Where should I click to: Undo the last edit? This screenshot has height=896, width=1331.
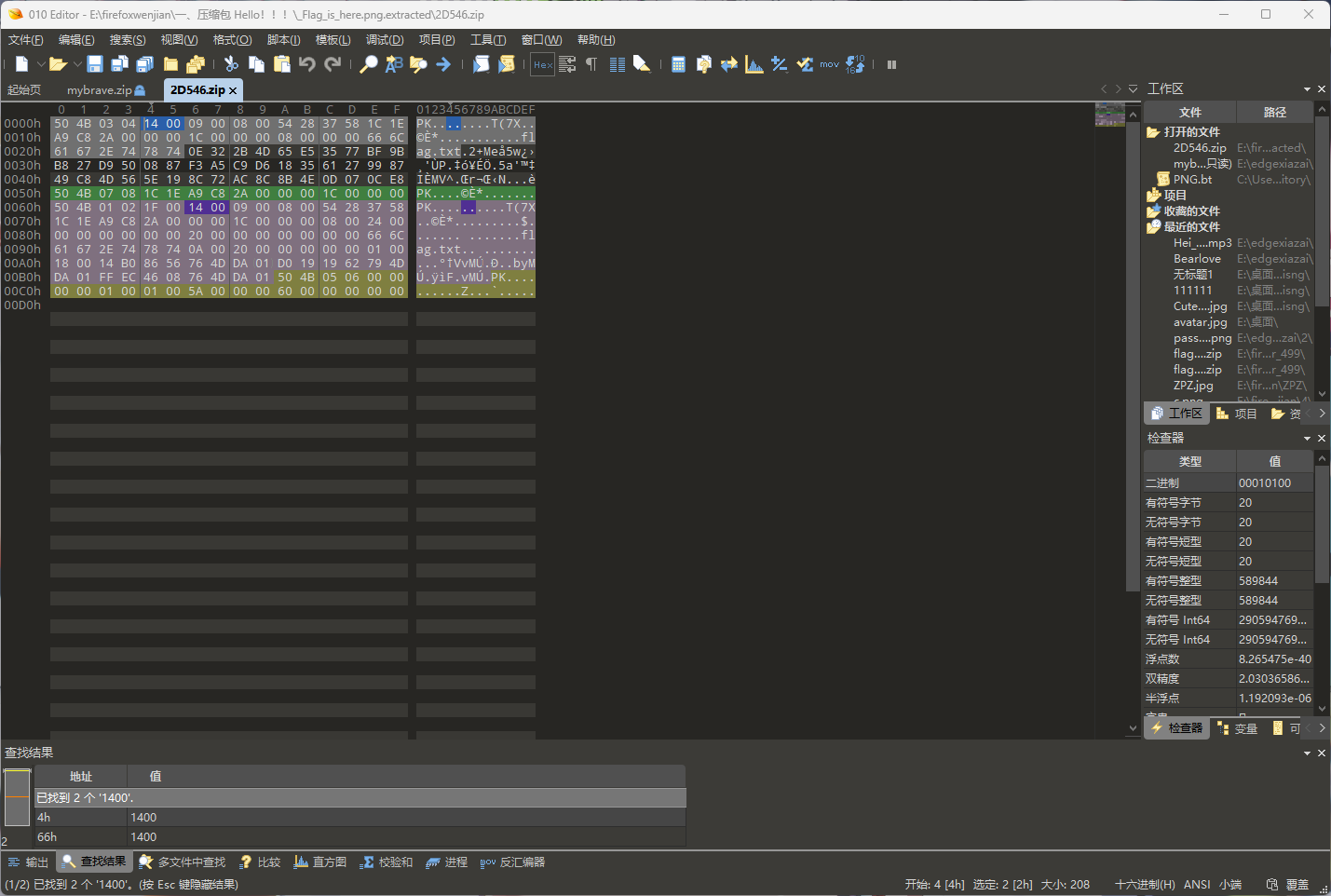306,64
